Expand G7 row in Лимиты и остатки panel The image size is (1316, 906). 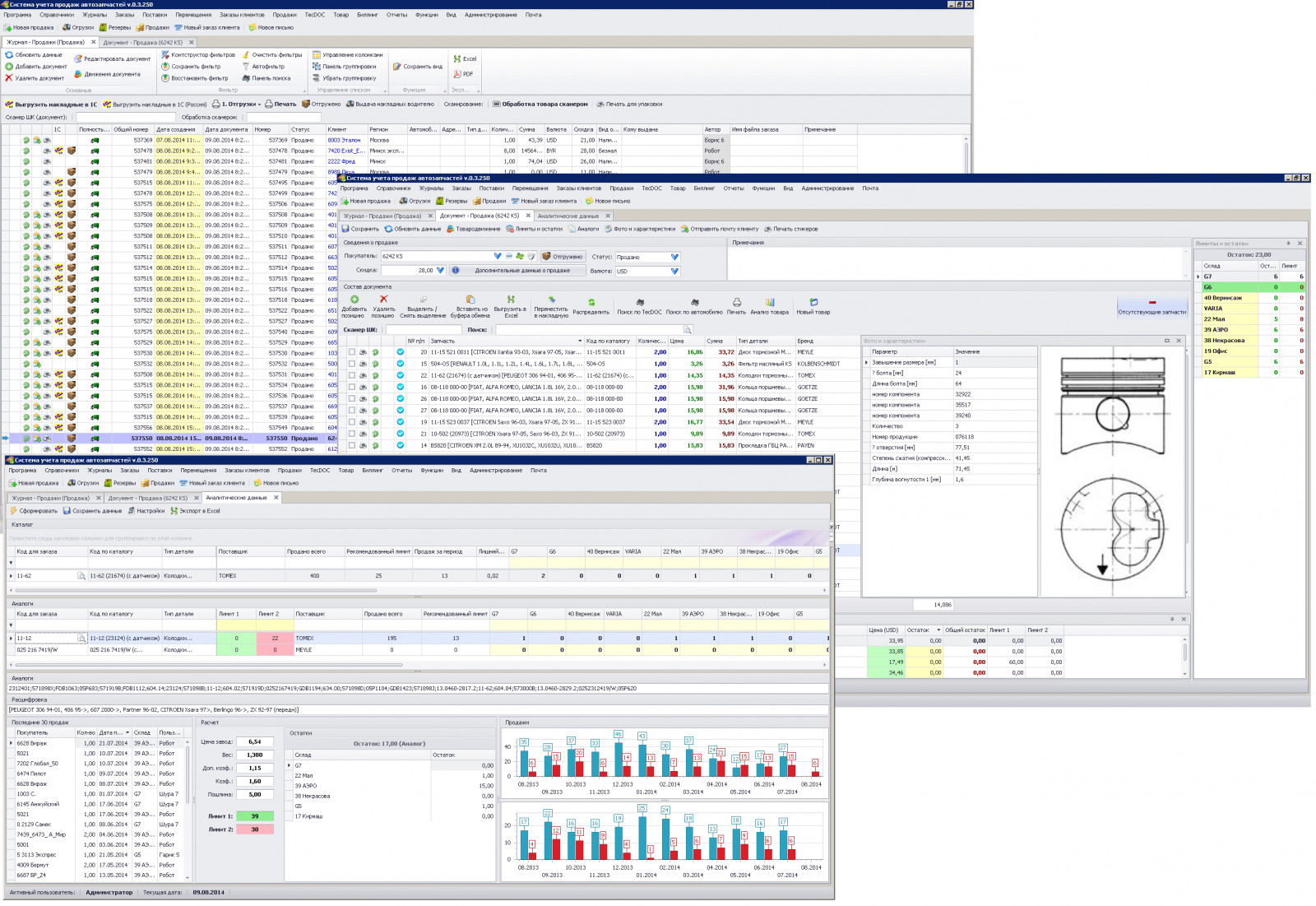click(x=1198, y=276)
